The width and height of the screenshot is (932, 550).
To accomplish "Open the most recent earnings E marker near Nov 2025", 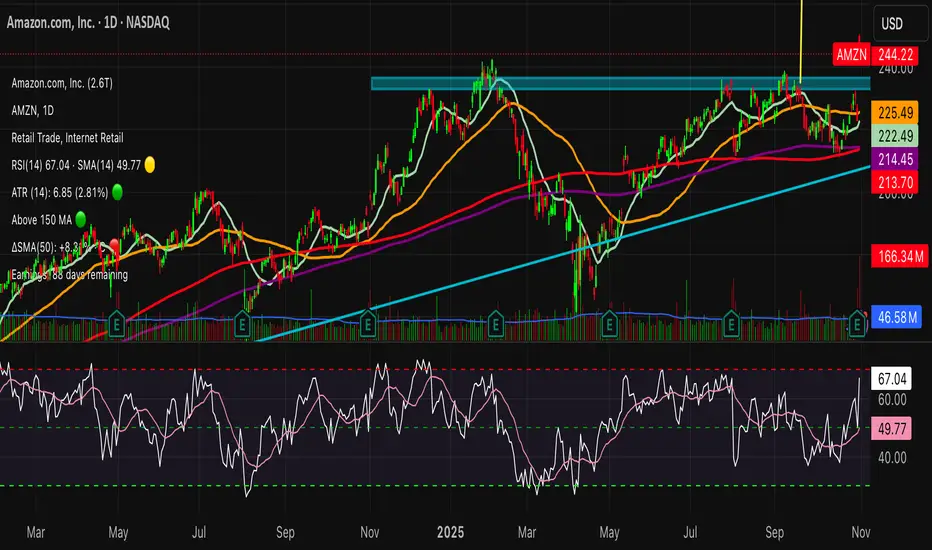I will pos(857,325).
